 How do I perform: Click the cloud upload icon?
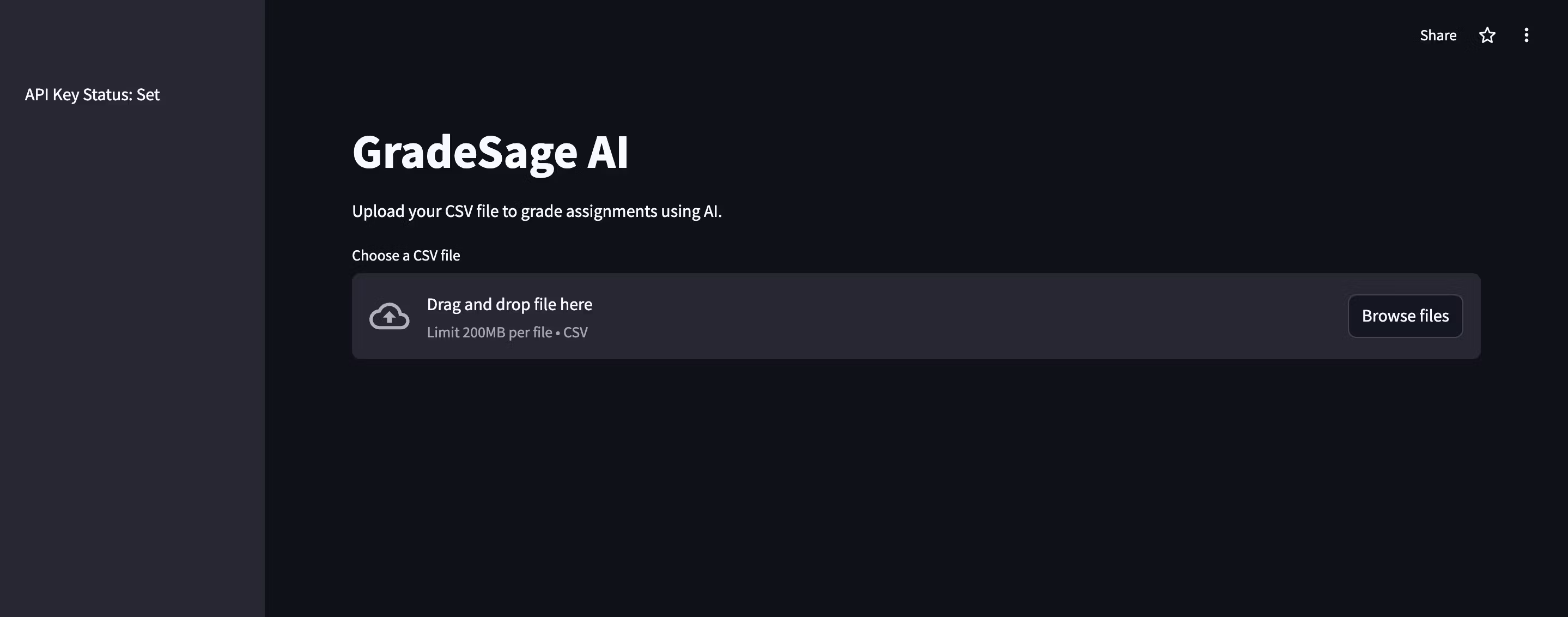point(390,316)
